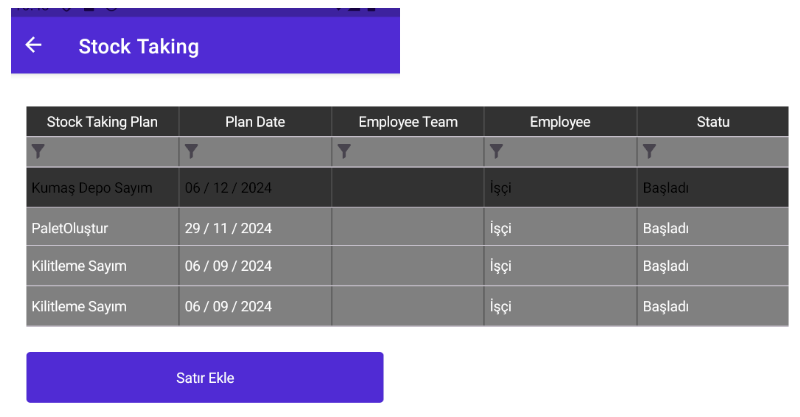Open the filter for Stock Taking Plan column
This screenshot has width=800, height=417.
38,151
